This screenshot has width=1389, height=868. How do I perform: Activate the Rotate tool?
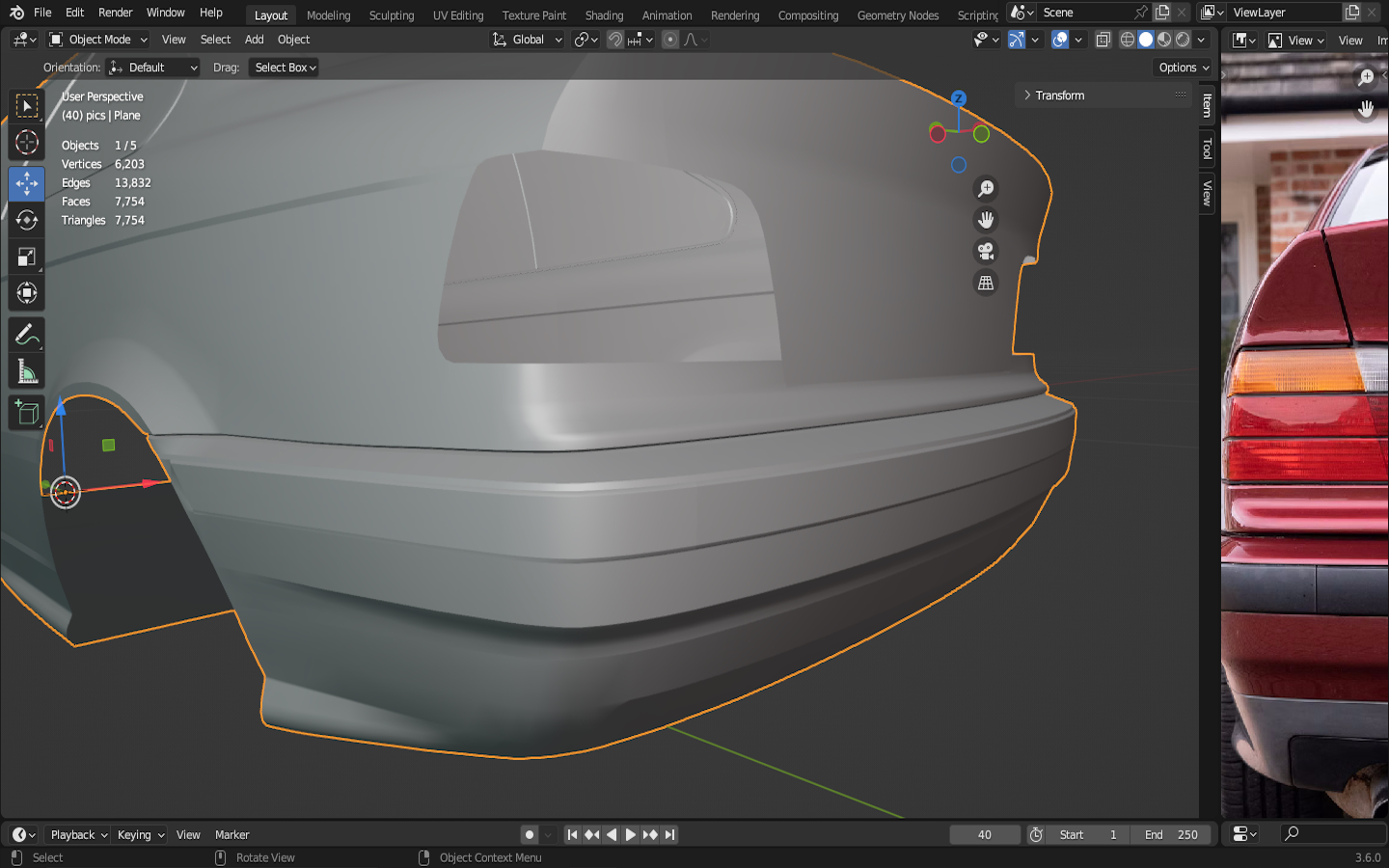tap(27, 220)
